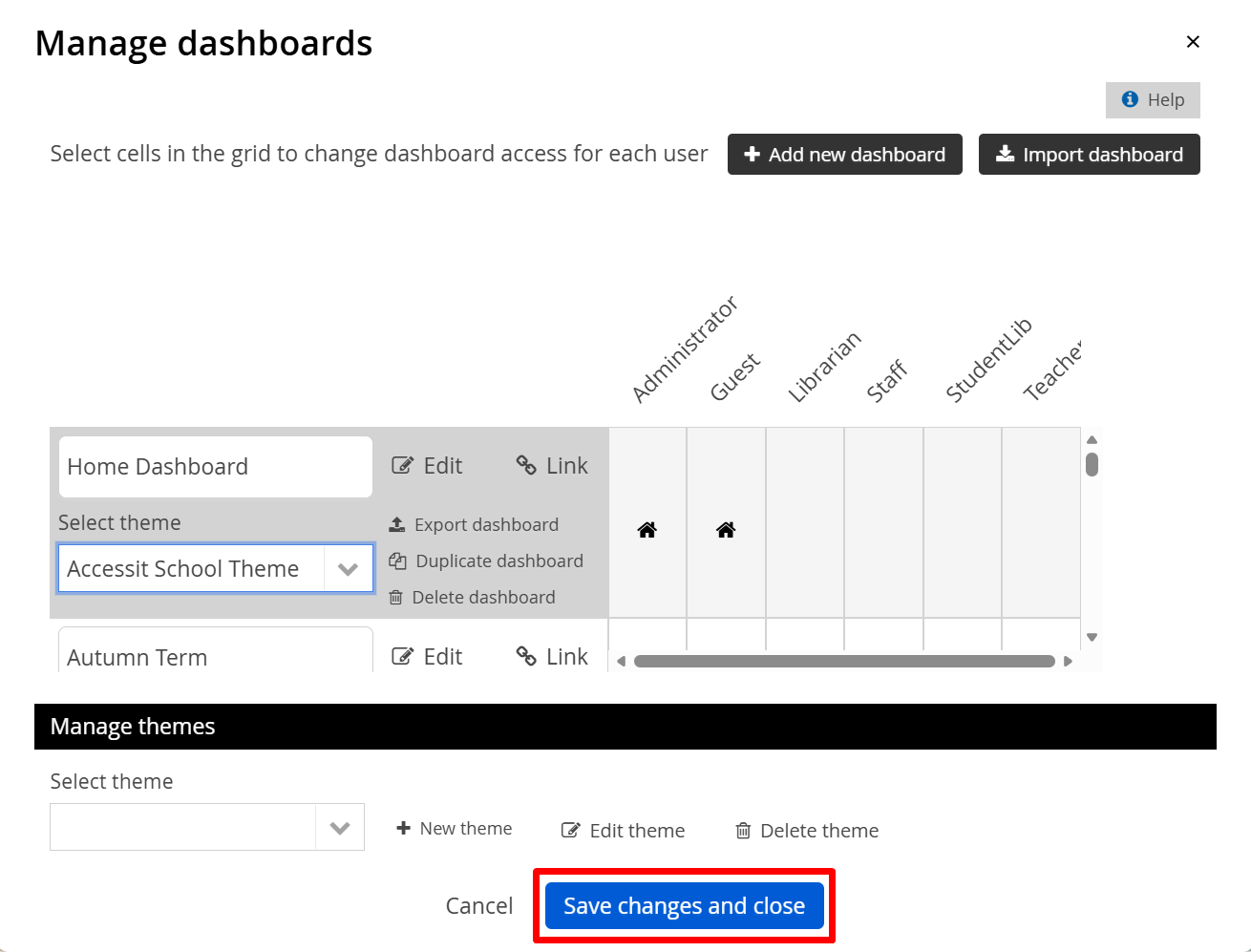Click the vertical scrollbar thumb
This screenshot has height=952, width=1251.
[x=1092, y=465]
